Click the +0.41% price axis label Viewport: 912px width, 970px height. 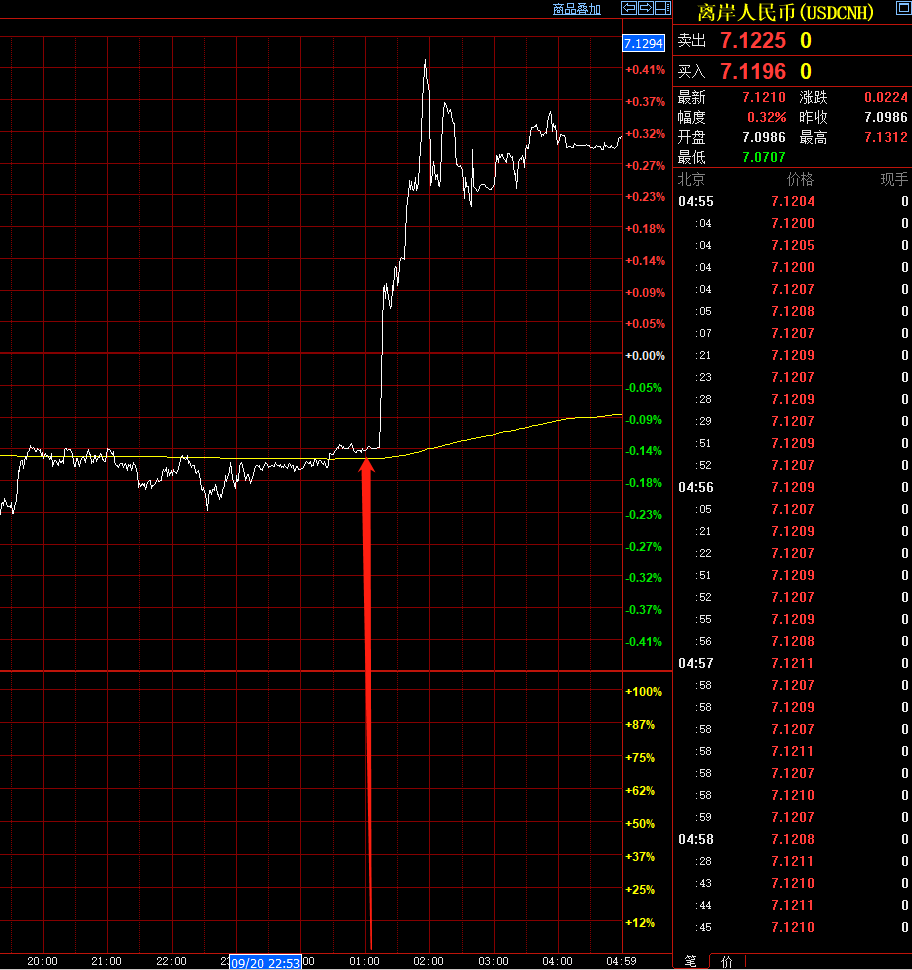click(x=645, y=70)
